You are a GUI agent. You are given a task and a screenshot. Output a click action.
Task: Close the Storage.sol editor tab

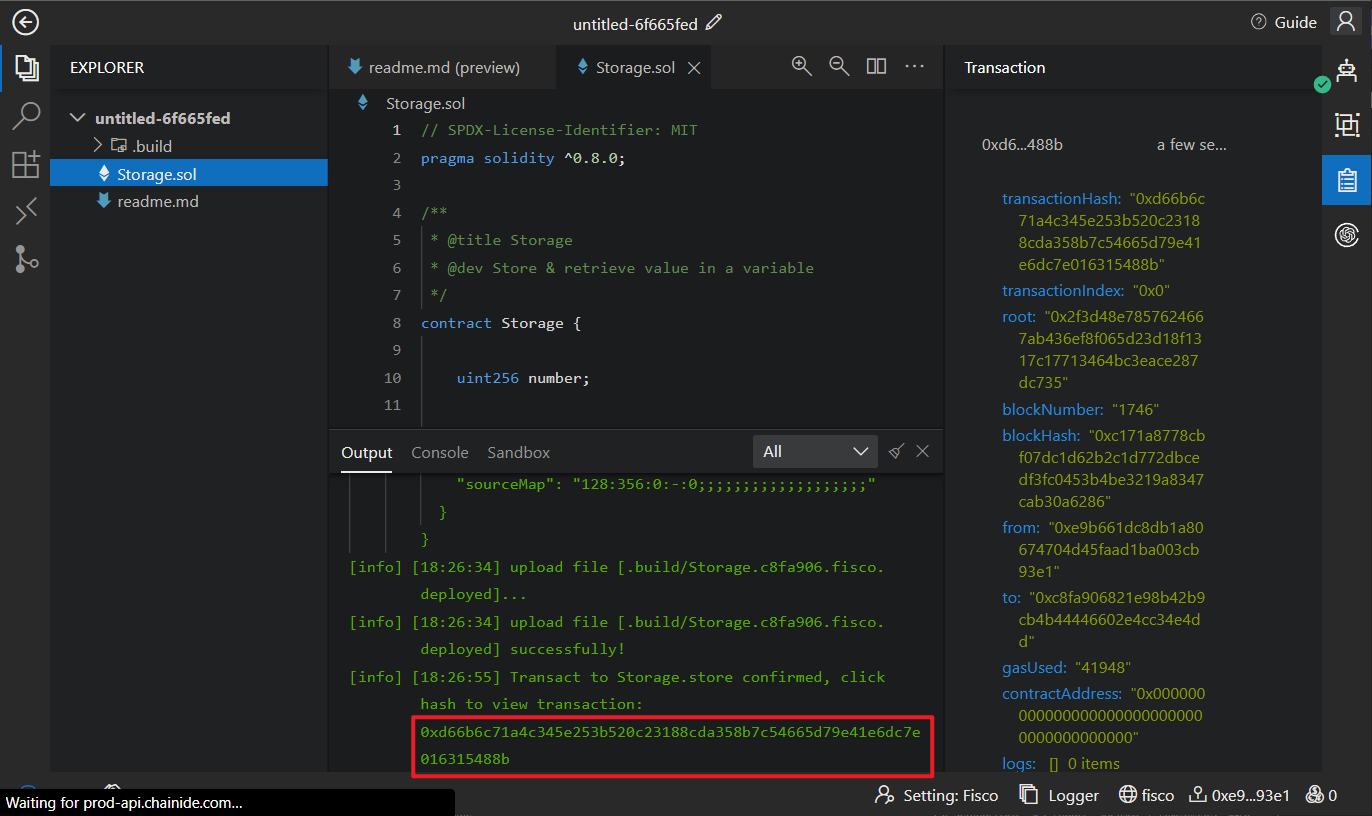(x=694, y=68)
